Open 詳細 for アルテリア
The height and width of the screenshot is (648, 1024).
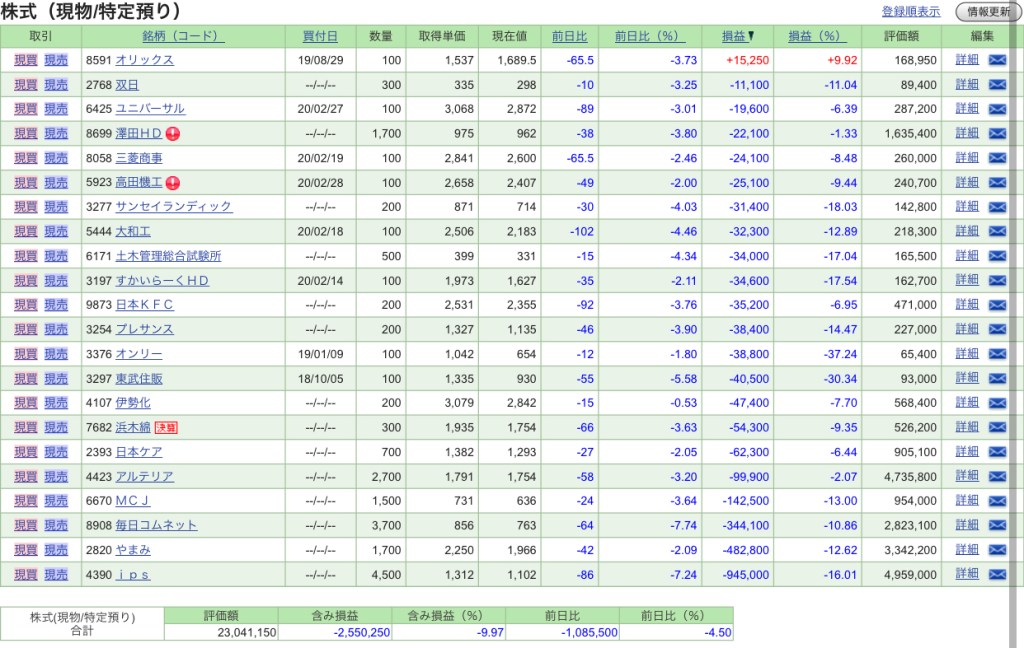967,477
